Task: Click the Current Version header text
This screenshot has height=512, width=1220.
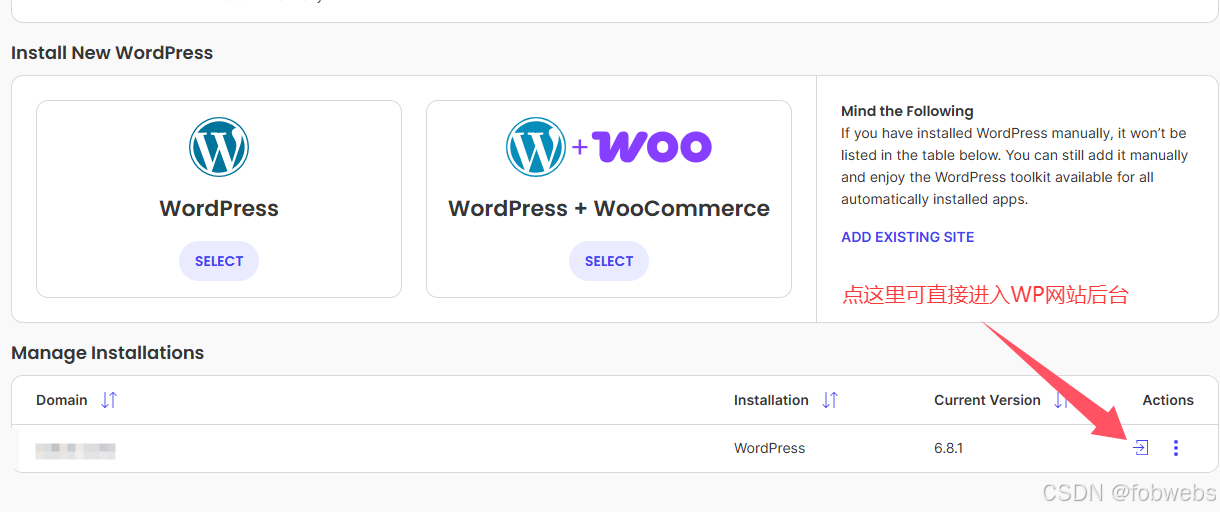Action: click(x=987, y=400)
